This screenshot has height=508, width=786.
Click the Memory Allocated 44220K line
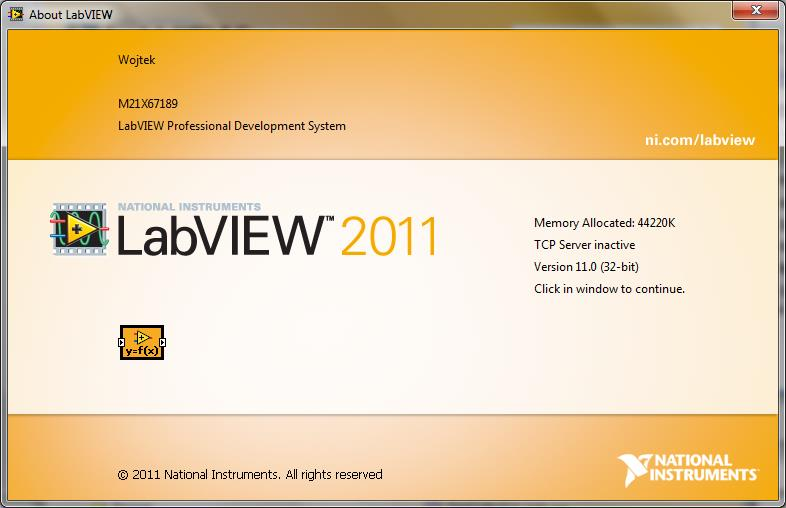pyautogui.click(x=604, y=223)
